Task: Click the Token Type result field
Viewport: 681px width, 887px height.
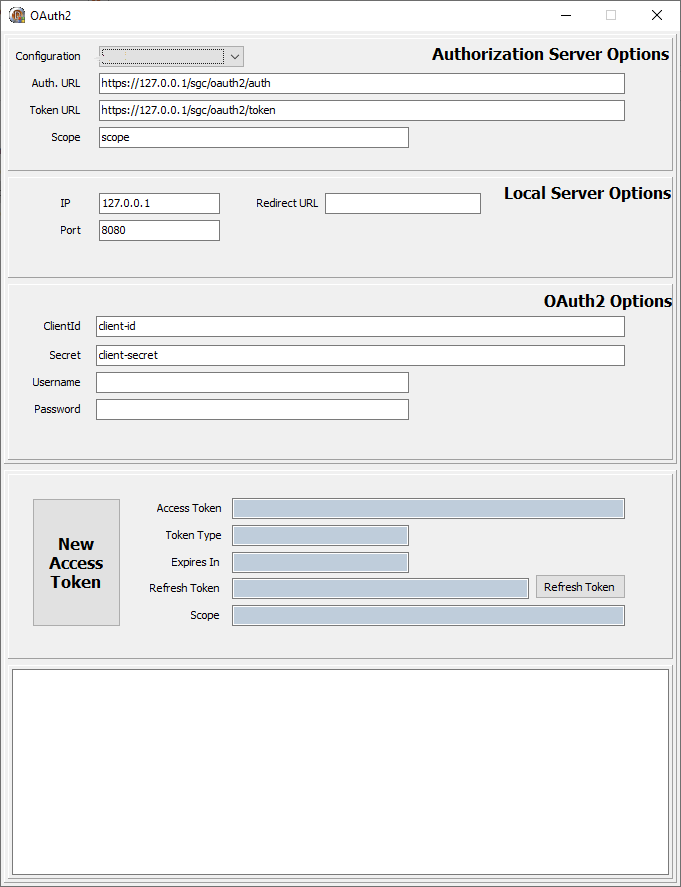Action: coord(320,535)
